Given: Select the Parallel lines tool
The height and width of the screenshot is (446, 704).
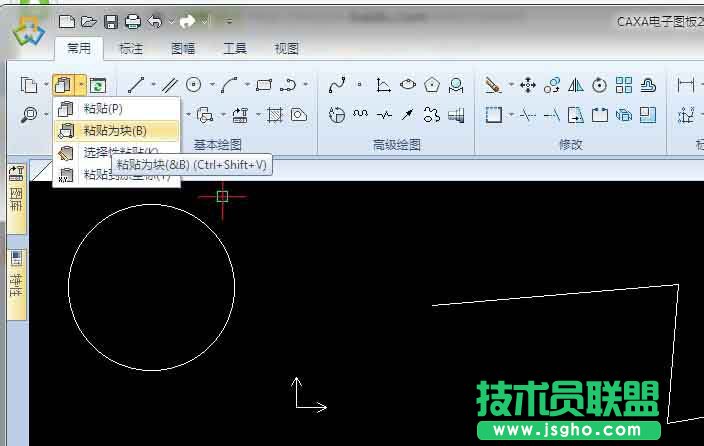Looking at the screenshot, I should 170,84.
